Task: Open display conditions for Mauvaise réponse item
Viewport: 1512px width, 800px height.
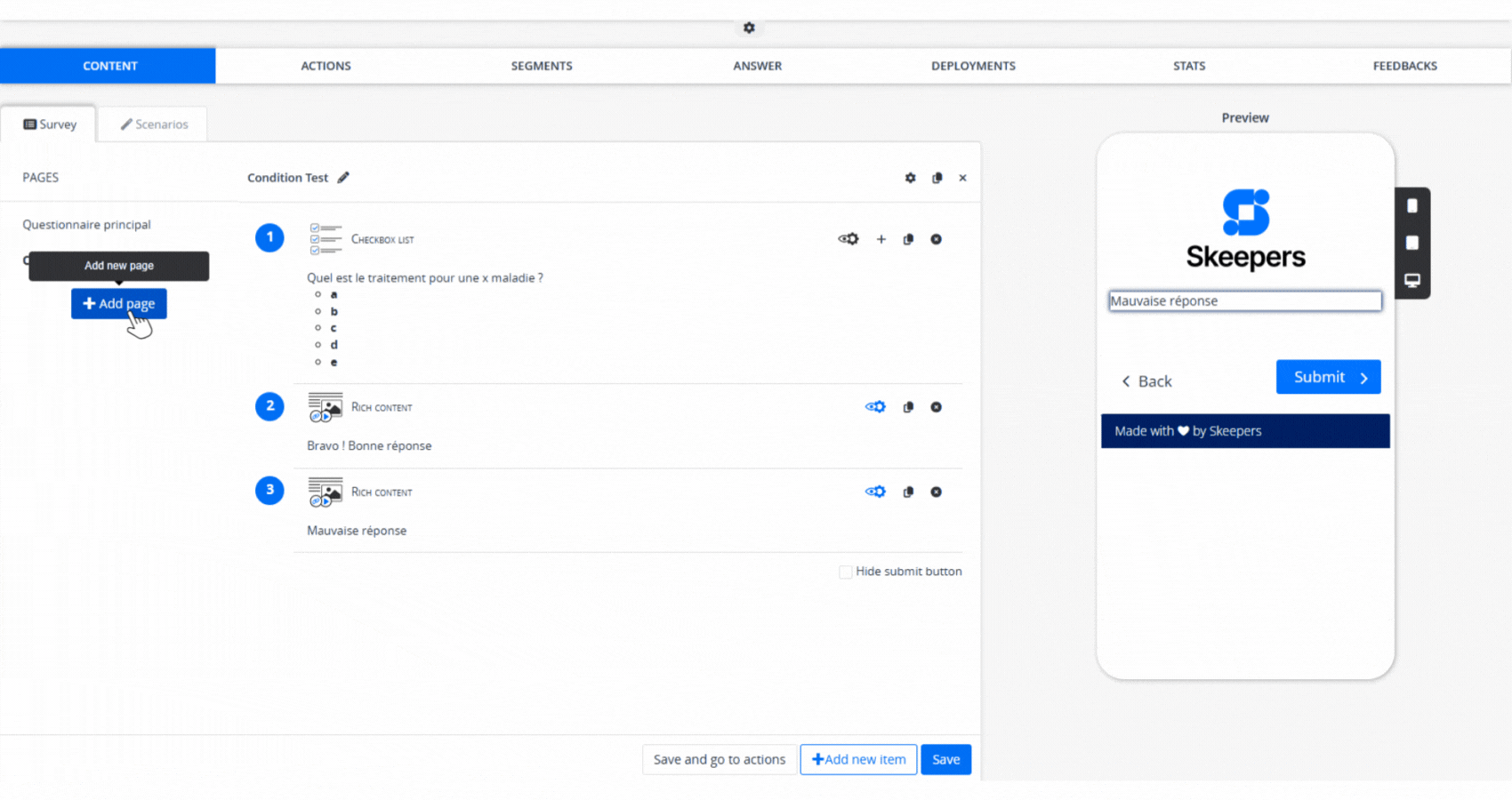Action: click(x=875, y=492)
